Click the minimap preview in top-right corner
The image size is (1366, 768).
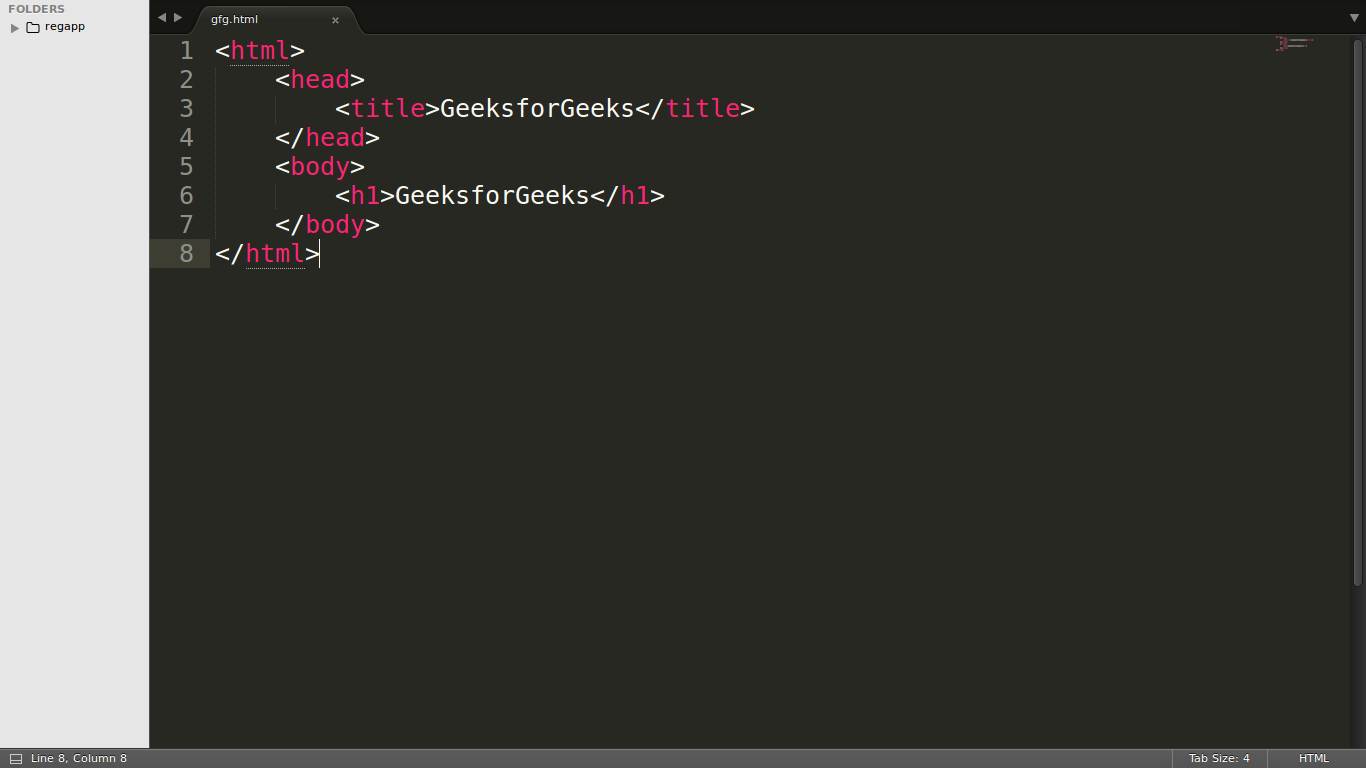tap(1293, 44)
